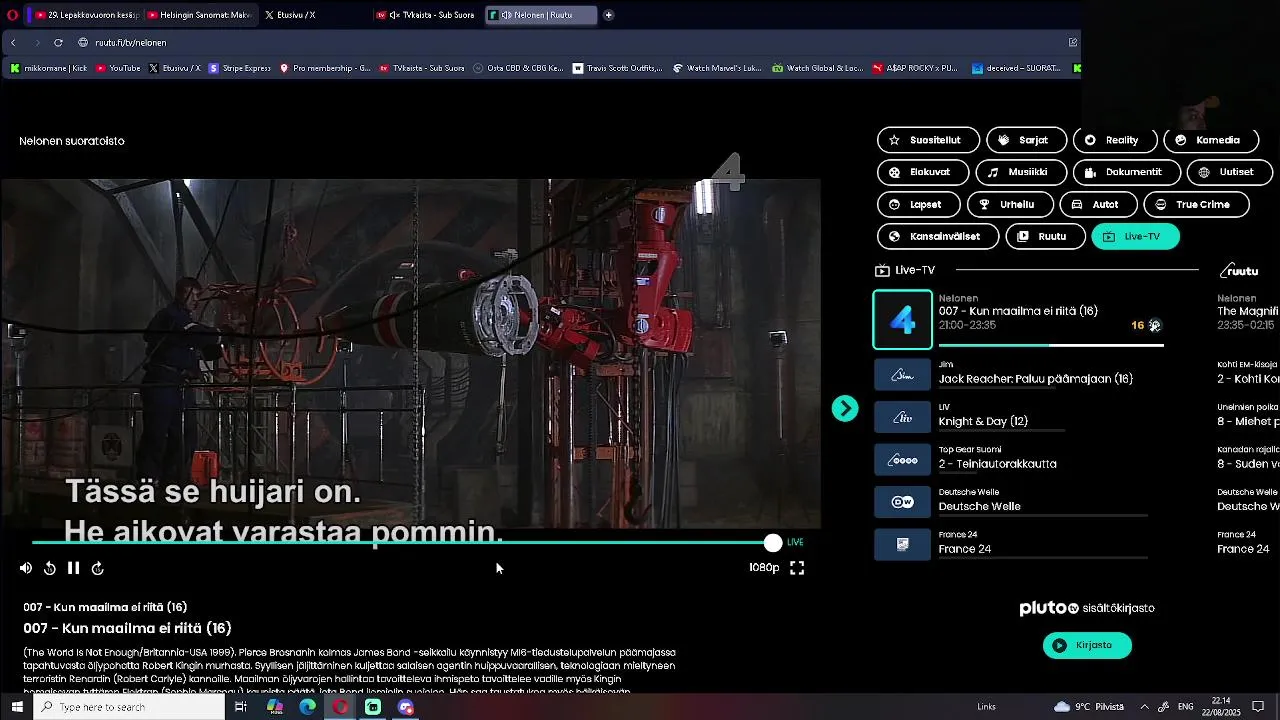Viewport: 1280px width, 720px height.
Task: Mute the video player volume
Action: 26,568
